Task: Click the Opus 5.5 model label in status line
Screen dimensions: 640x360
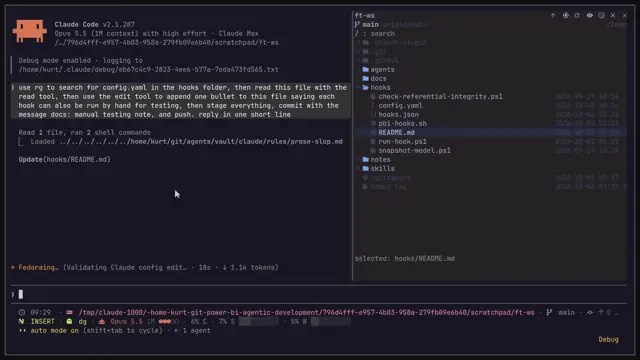Action: (x=127, y=322)
